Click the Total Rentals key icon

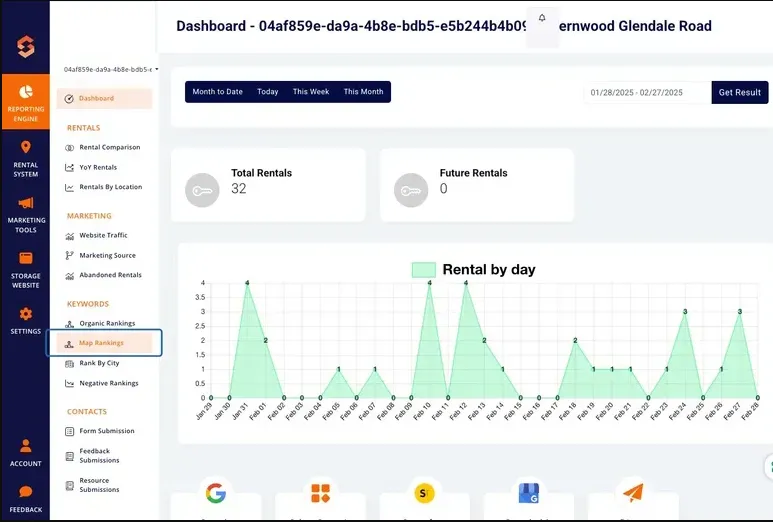point(202,190)
